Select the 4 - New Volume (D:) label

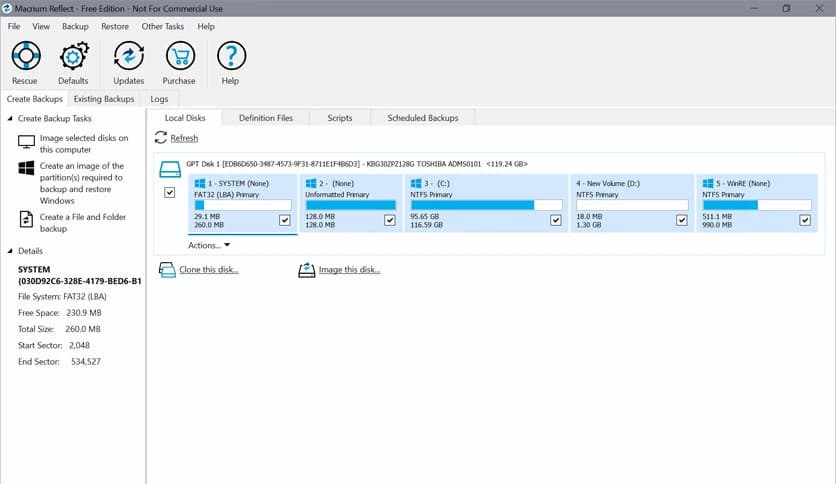pyautogui.click(x=608, y=183)
